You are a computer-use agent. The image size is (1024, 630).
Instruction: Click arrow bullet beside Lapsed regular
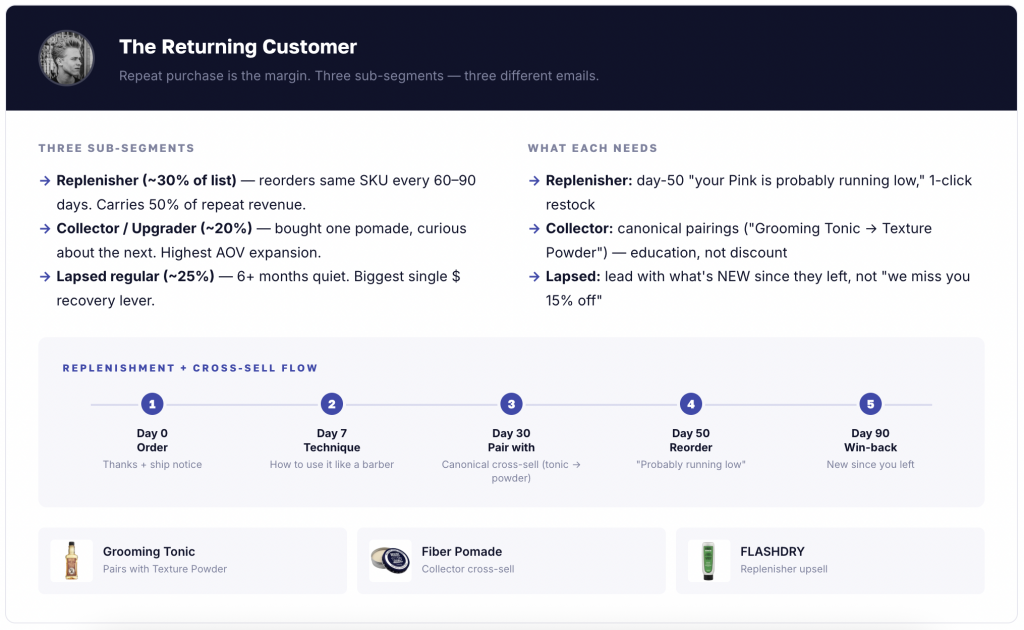click(x=45, y=277)
